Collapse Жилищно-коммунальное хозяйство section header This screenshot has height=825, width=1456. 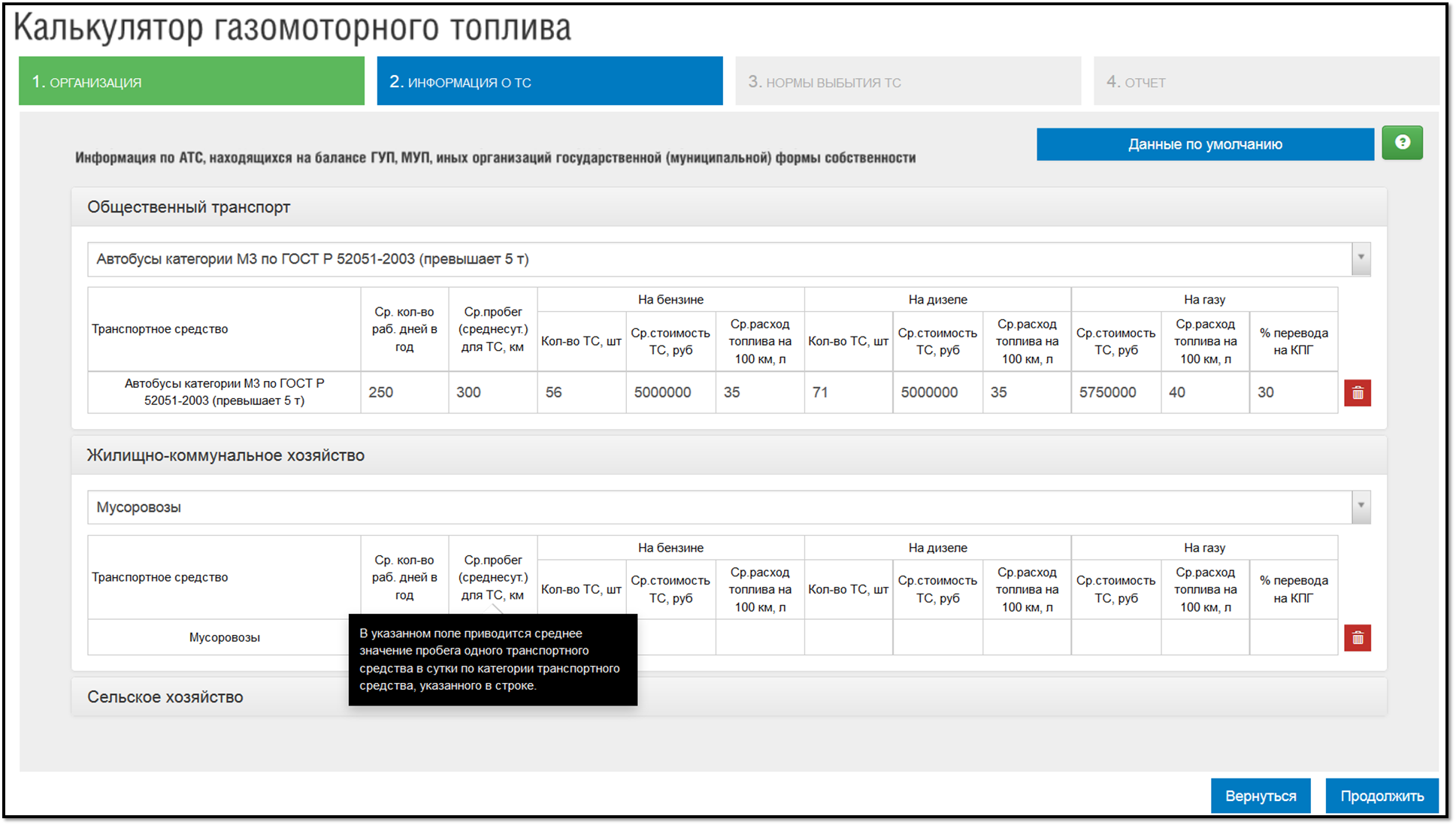click(226, 455)
